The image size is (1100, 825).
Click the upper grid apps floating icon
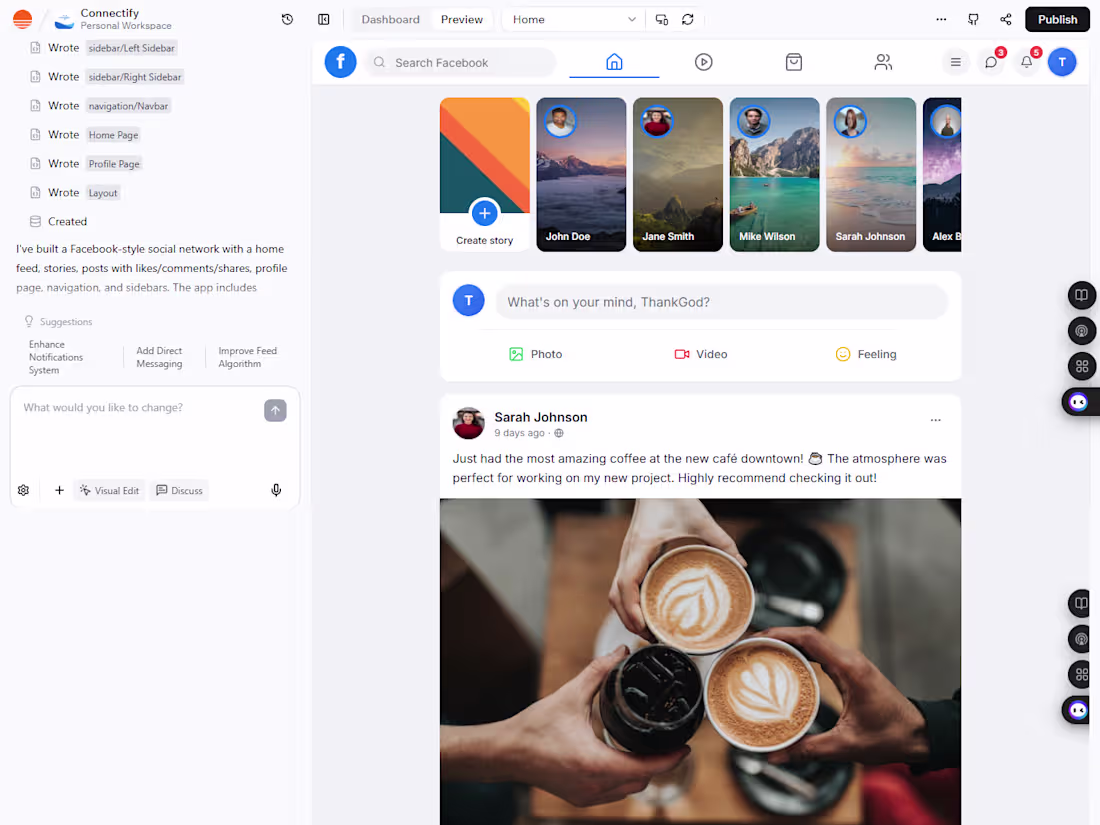click(1081, 366)
